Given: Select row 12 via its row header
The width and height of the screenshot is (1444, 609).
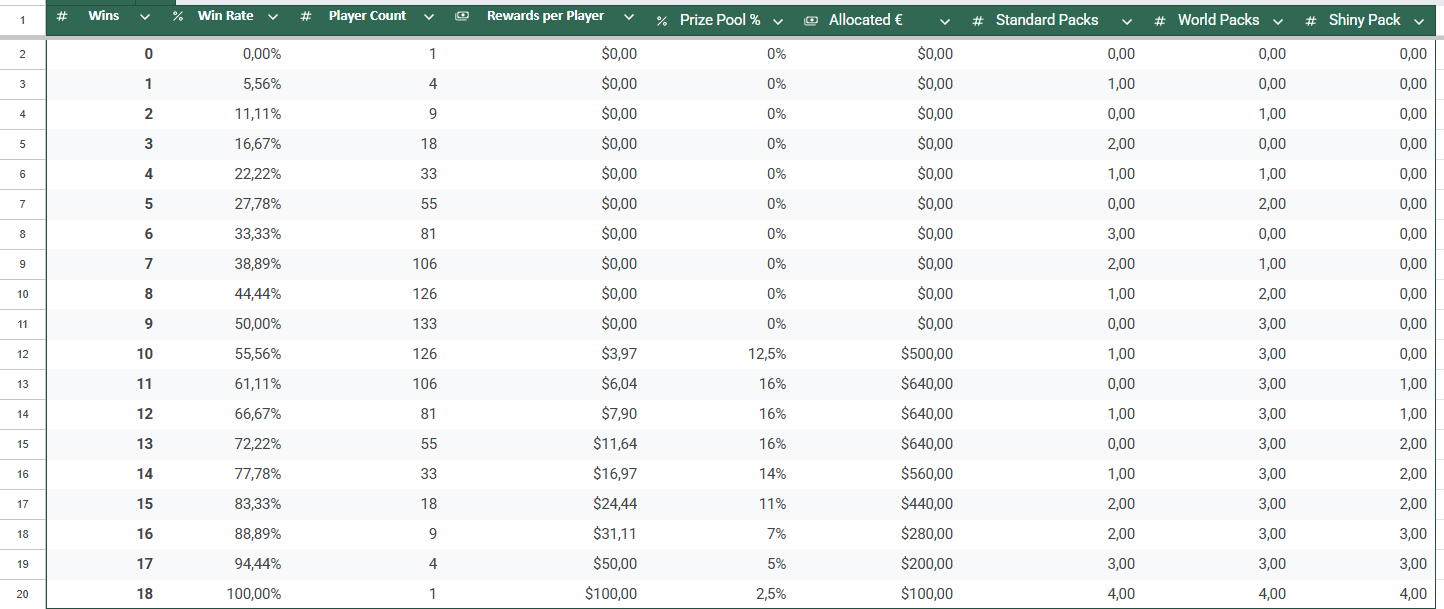Looking at the screenshot, I should [x=23, y=354].
